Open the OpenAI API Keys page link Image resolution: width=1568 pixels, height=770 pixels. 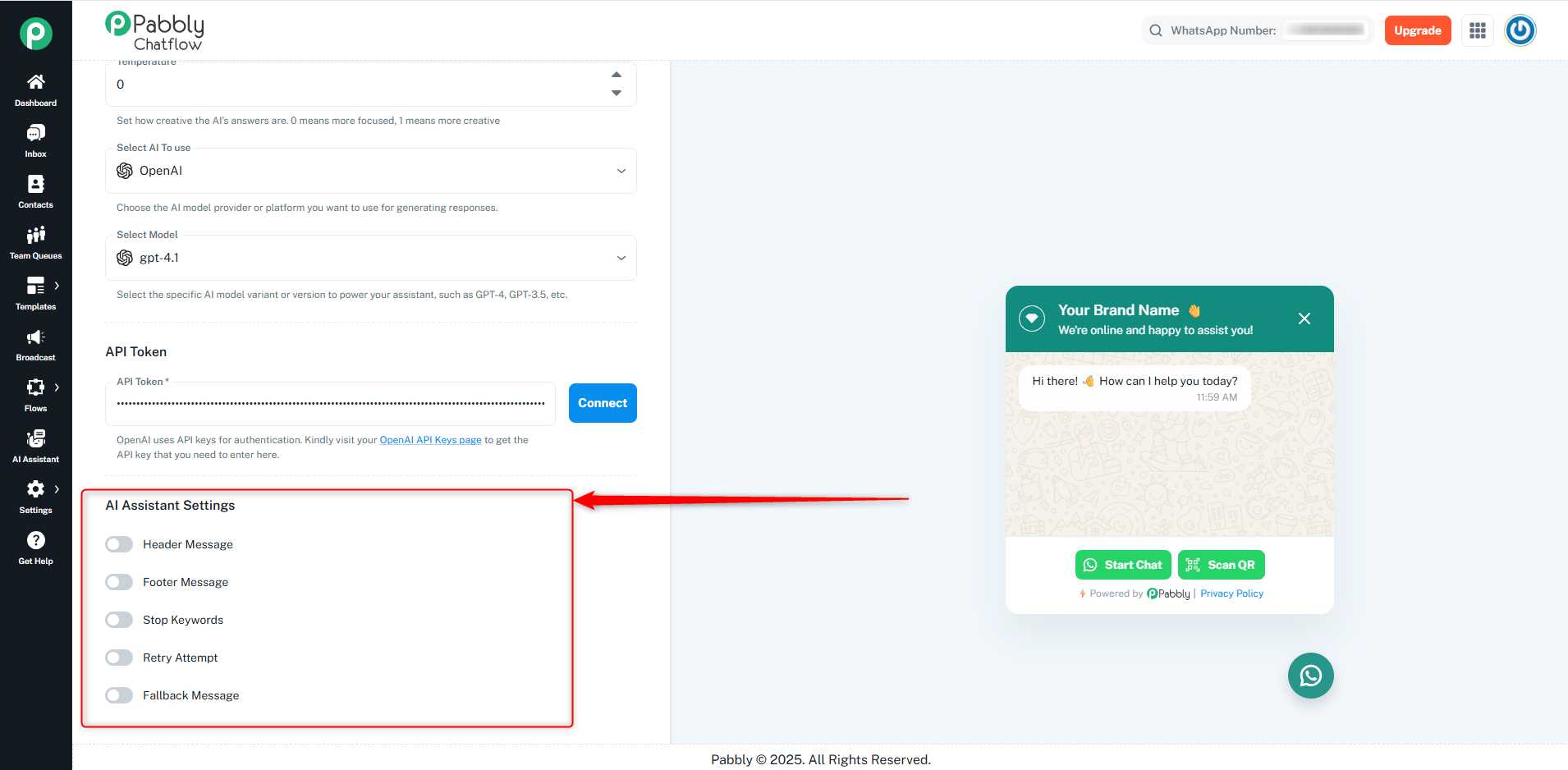click(430, 440)
